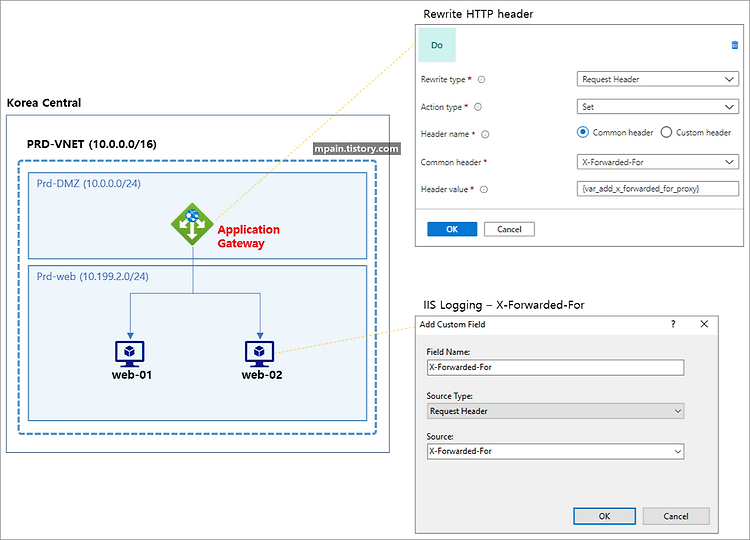Select the Custom header radio option
This screenshot has width=750, height=540.
coord(666,132)
